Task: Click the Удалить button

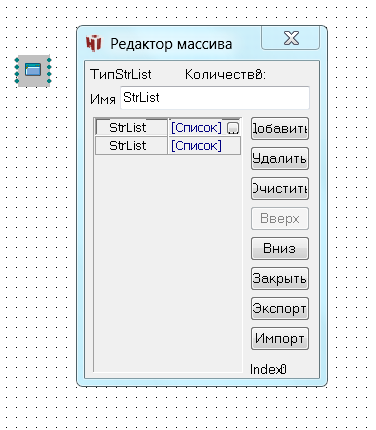Action: click(280, 159)
